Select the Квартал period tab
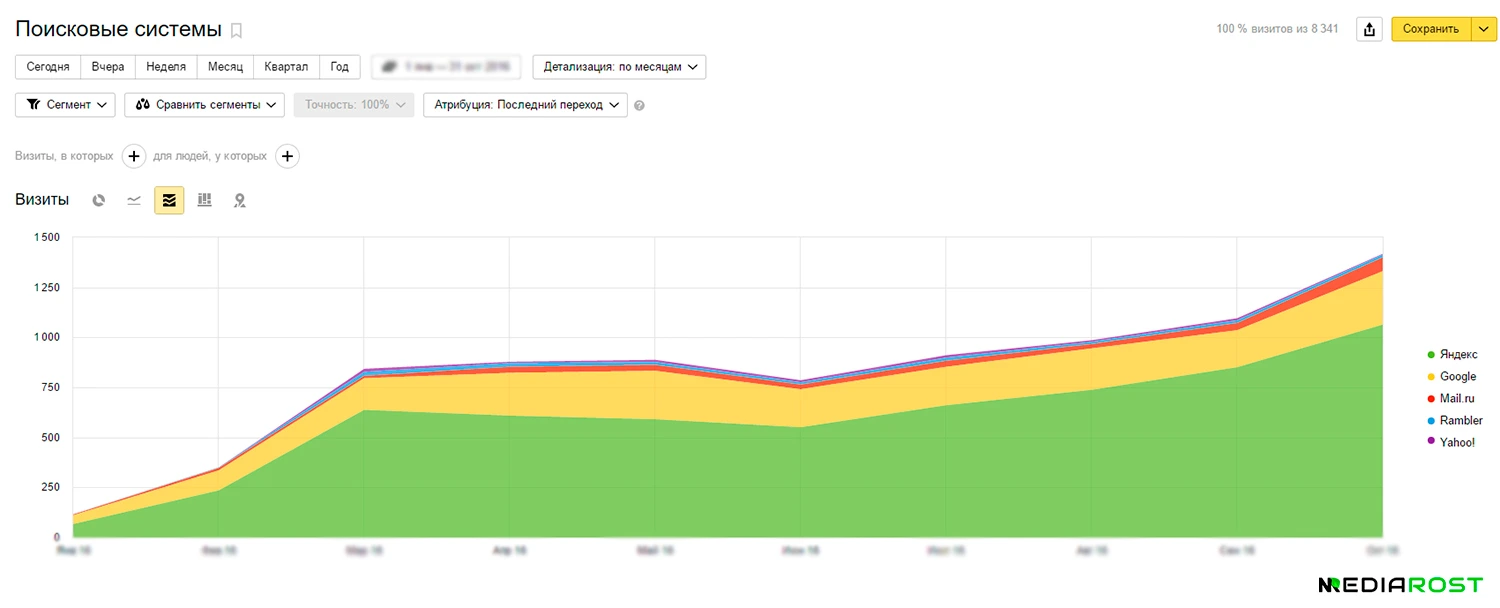Screen dimensions: 1500x608 286,67
